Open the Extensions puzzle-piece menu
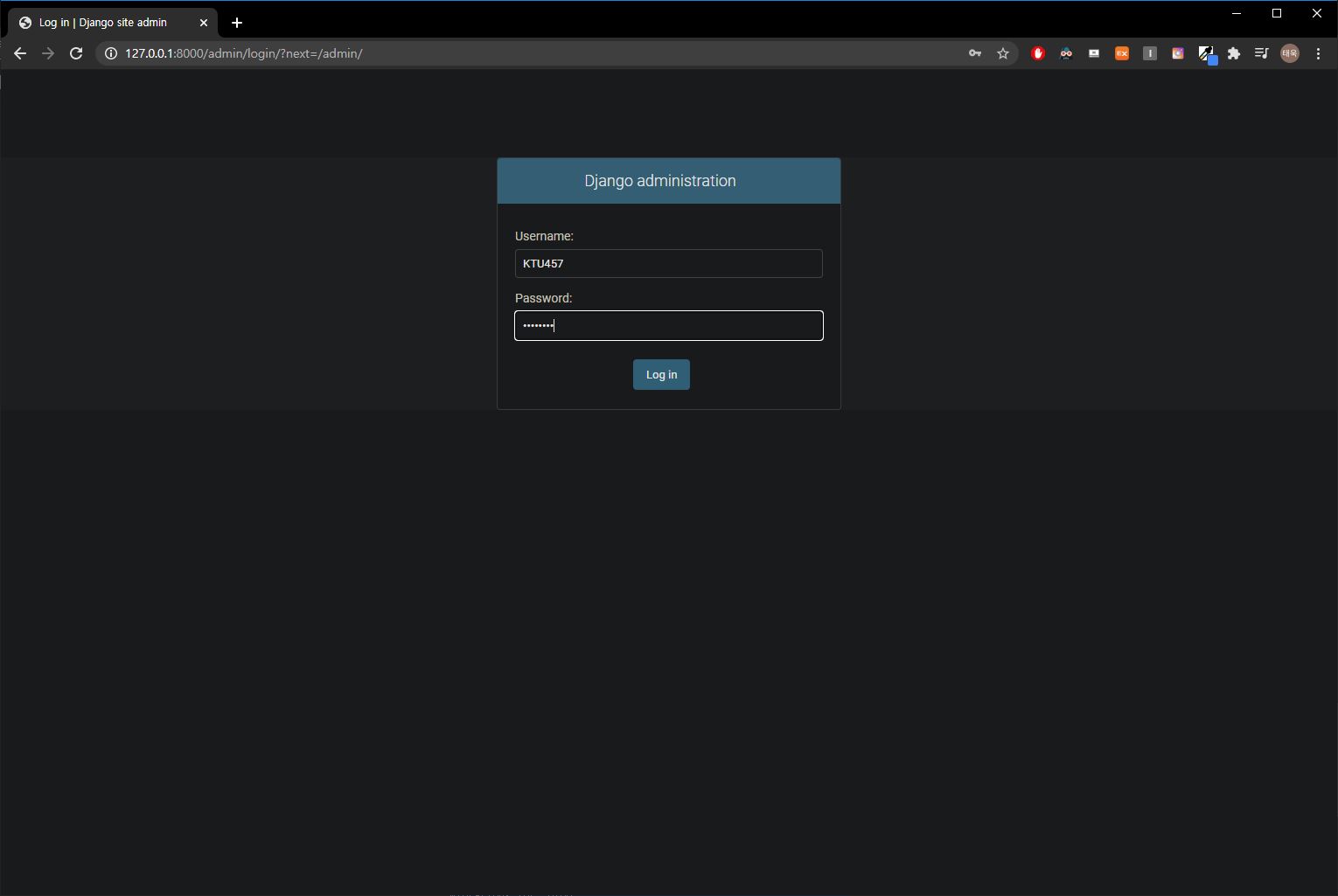Viewport: 1338px width, 896px height. (1234, 53)
